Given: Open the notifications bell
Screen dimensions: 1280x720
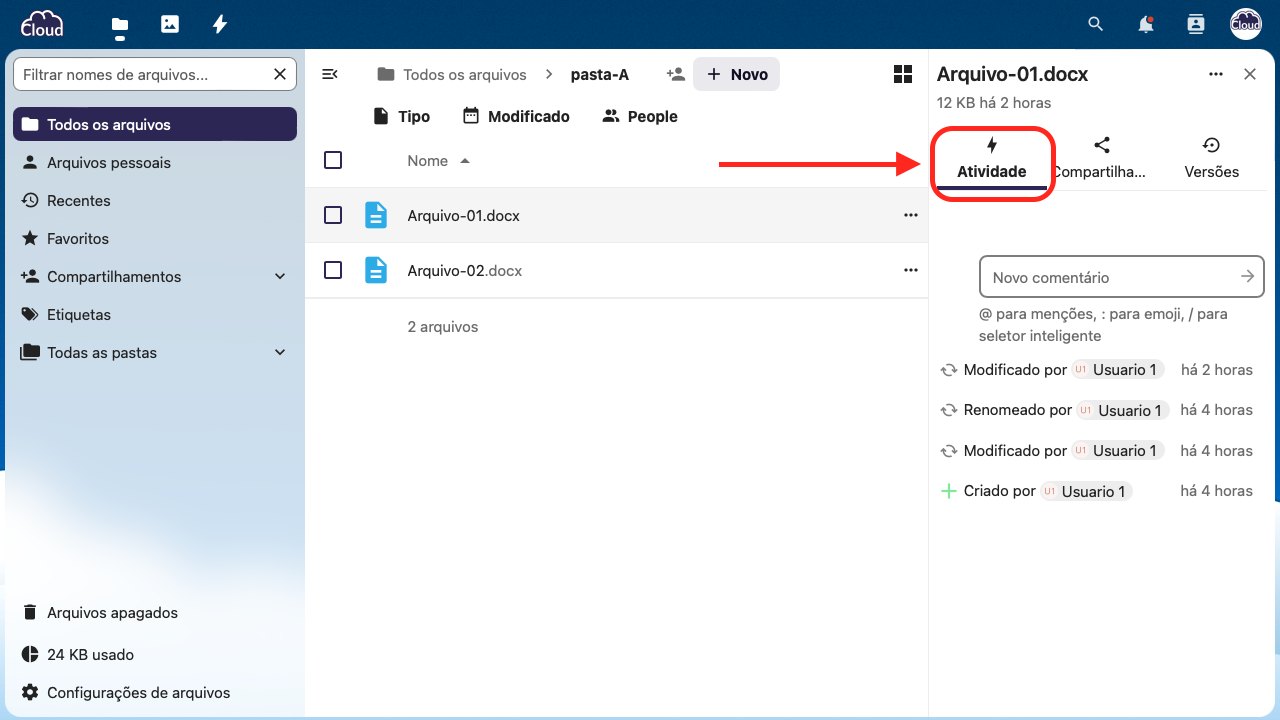Looking at the screenshot, I should pos(1146,24).
